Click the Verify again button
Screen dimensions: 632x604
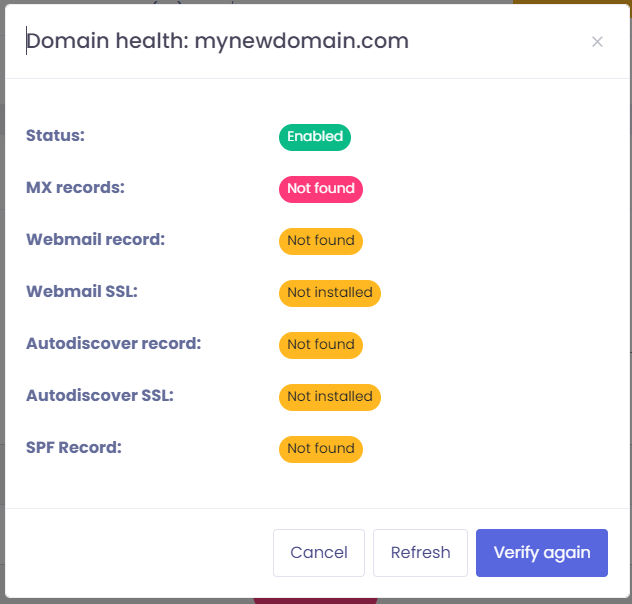542,553
